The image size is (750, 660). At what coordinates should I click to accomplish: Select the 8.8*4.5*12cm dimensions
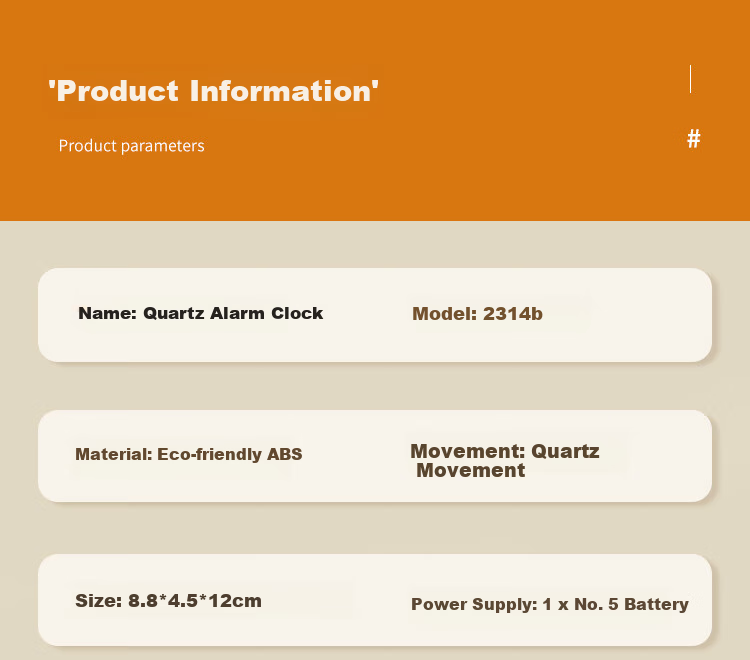point(195,601)
